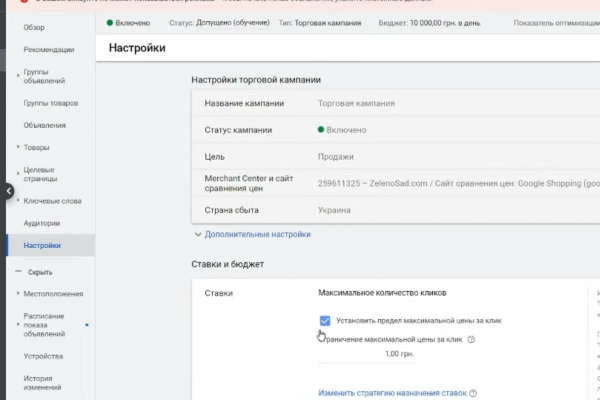Expand Ключевые слова sidebar item
This screenshot has width=600, height=400.
(17, 201)
